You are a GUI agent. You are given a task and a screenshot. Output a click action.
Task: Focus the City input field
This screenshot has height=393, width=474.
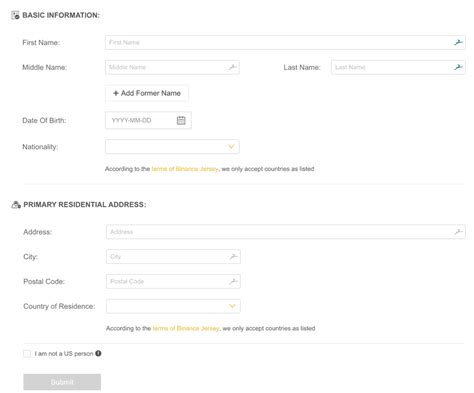point(173,256)
